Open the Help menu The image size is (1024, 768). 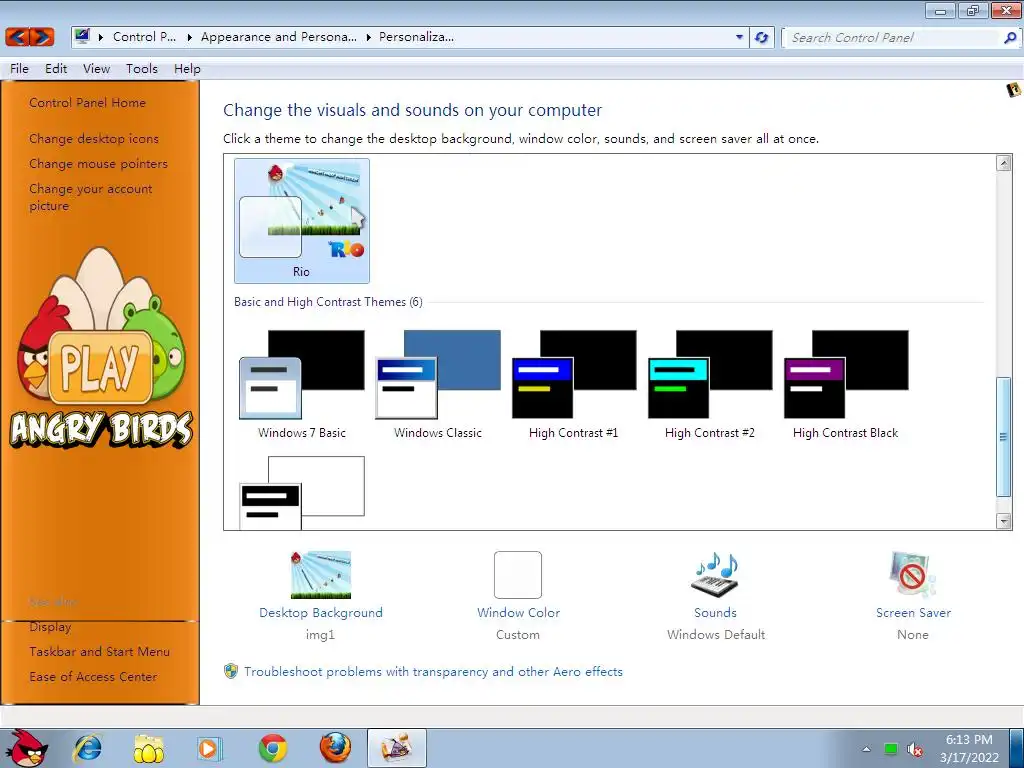pyautogui.click(x=187, y=69)
